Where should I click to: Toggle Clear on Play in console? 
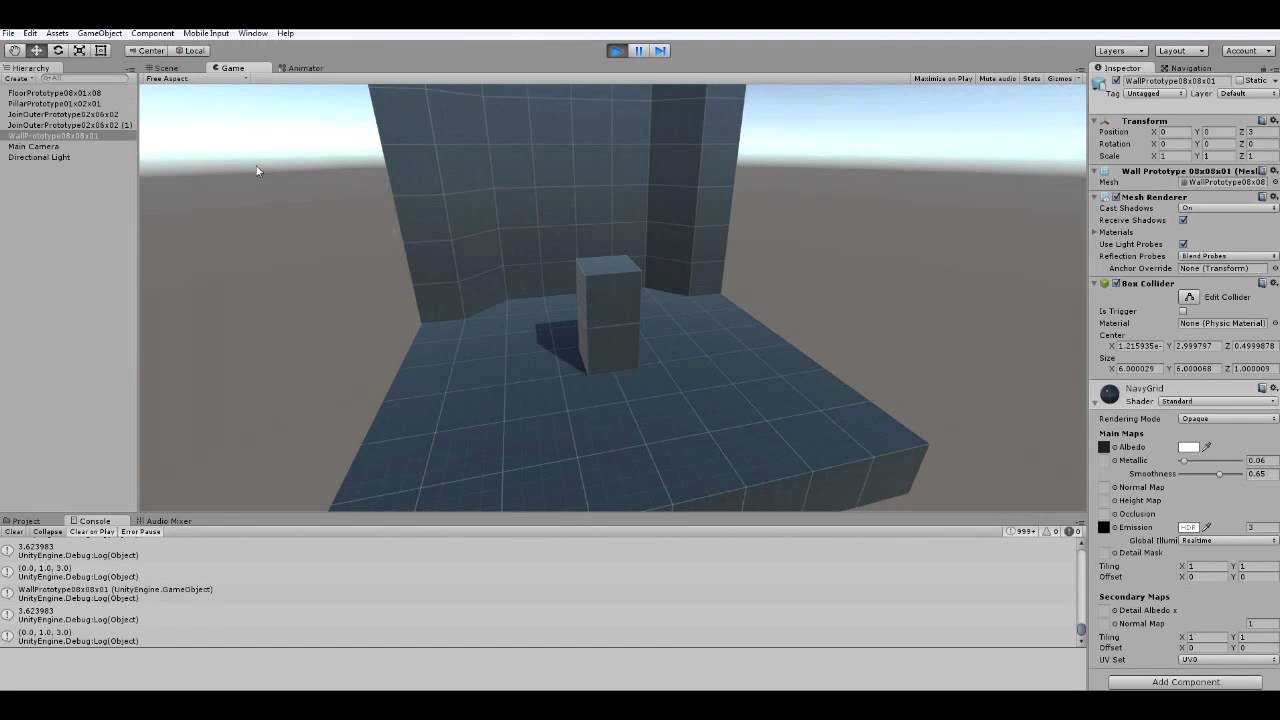[x=92, y=532]
